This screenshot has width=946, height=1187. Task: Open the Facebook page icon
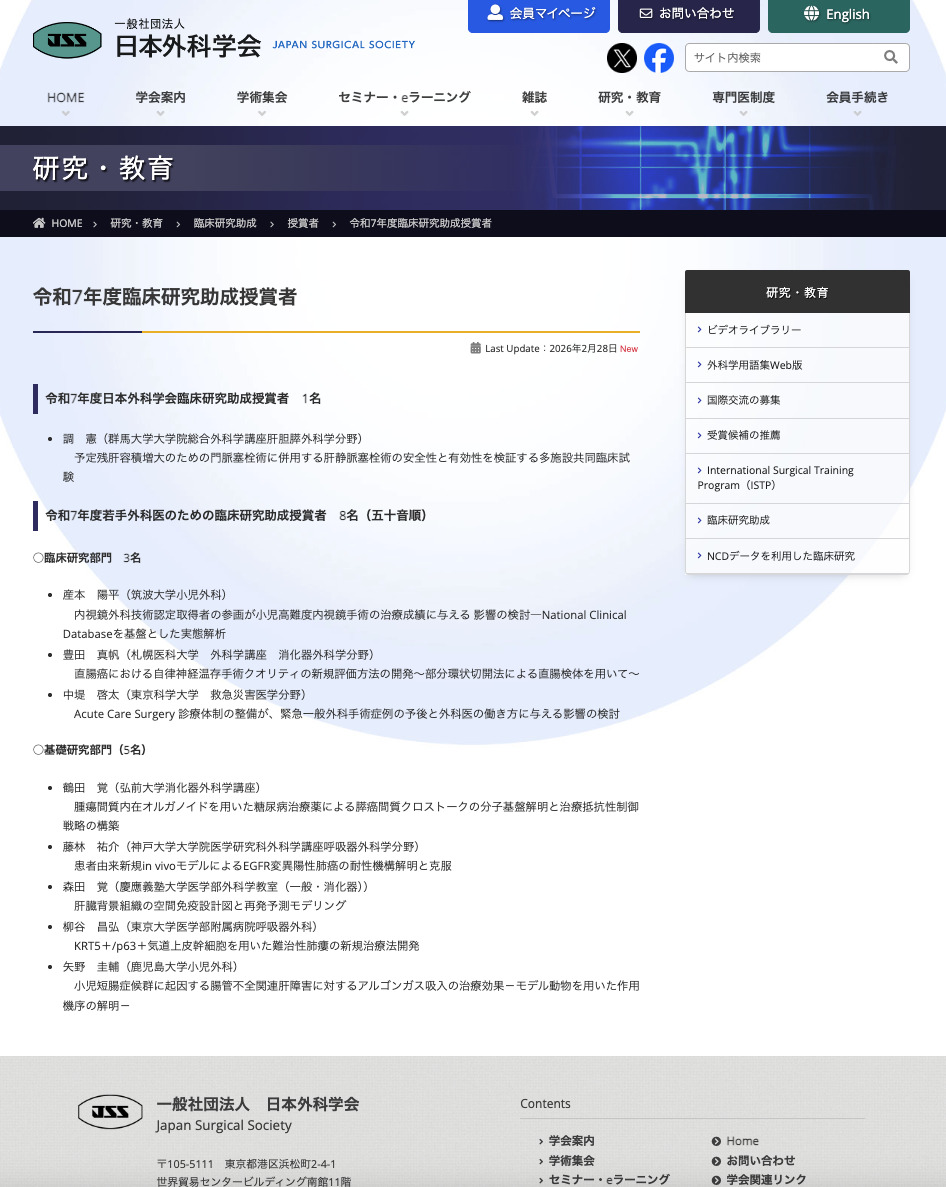point(658,58)
